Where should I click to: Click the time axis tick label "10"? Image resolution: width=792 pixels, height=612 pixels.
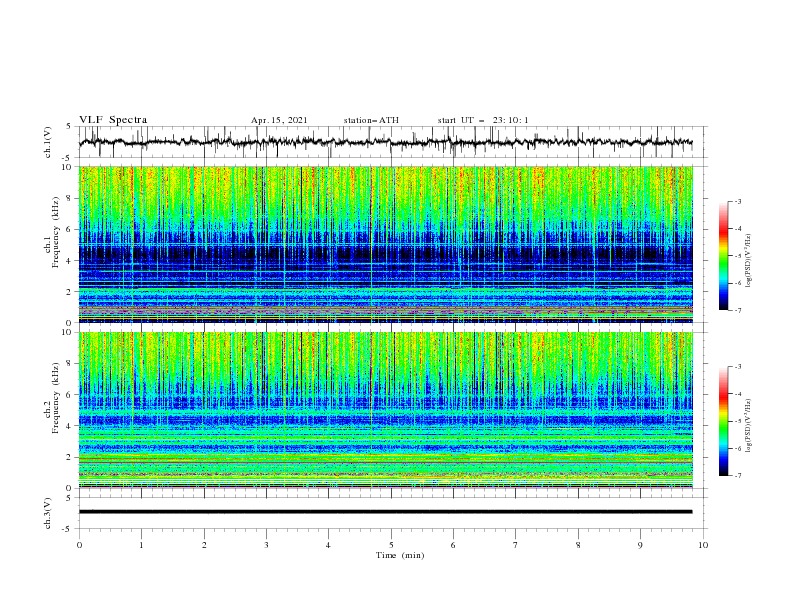click(703, 545)
